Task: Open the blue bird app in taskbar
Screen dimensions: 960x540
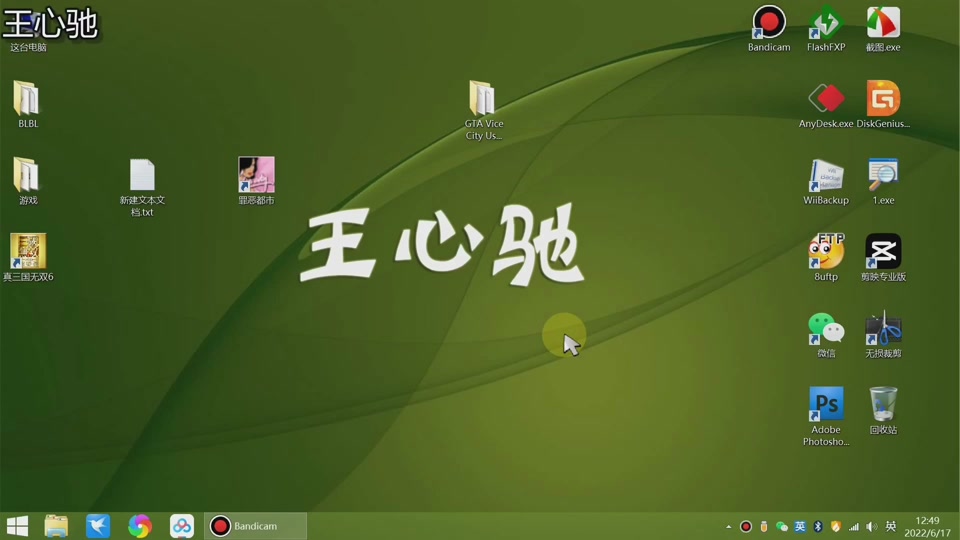Action: [x=98, y=526]
